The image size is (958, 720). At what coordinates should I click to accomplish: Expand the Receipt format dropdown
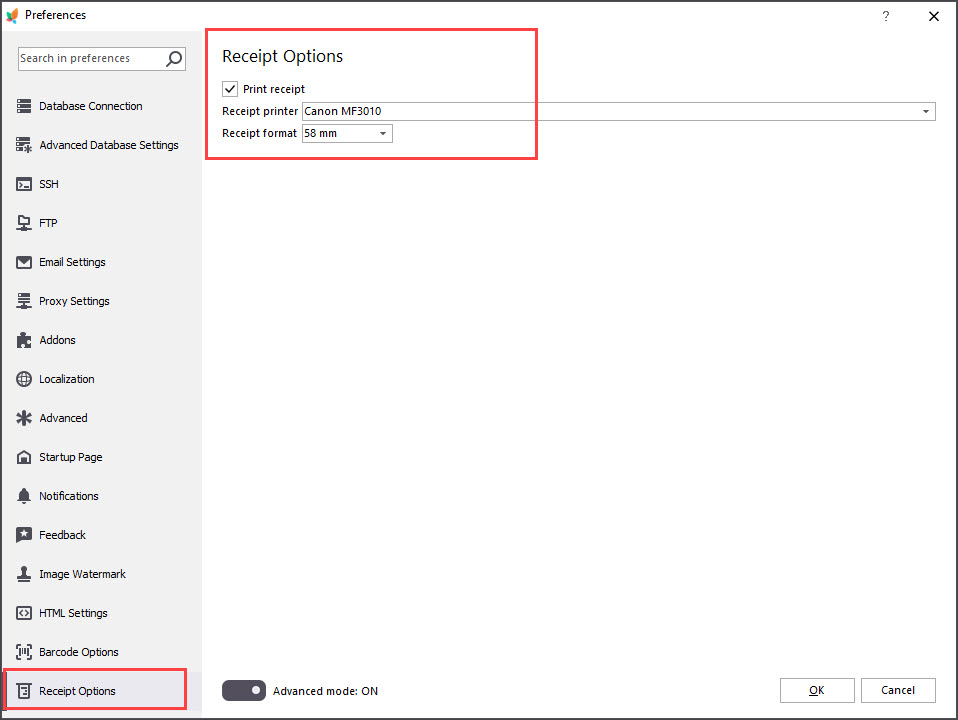(382, 133)
